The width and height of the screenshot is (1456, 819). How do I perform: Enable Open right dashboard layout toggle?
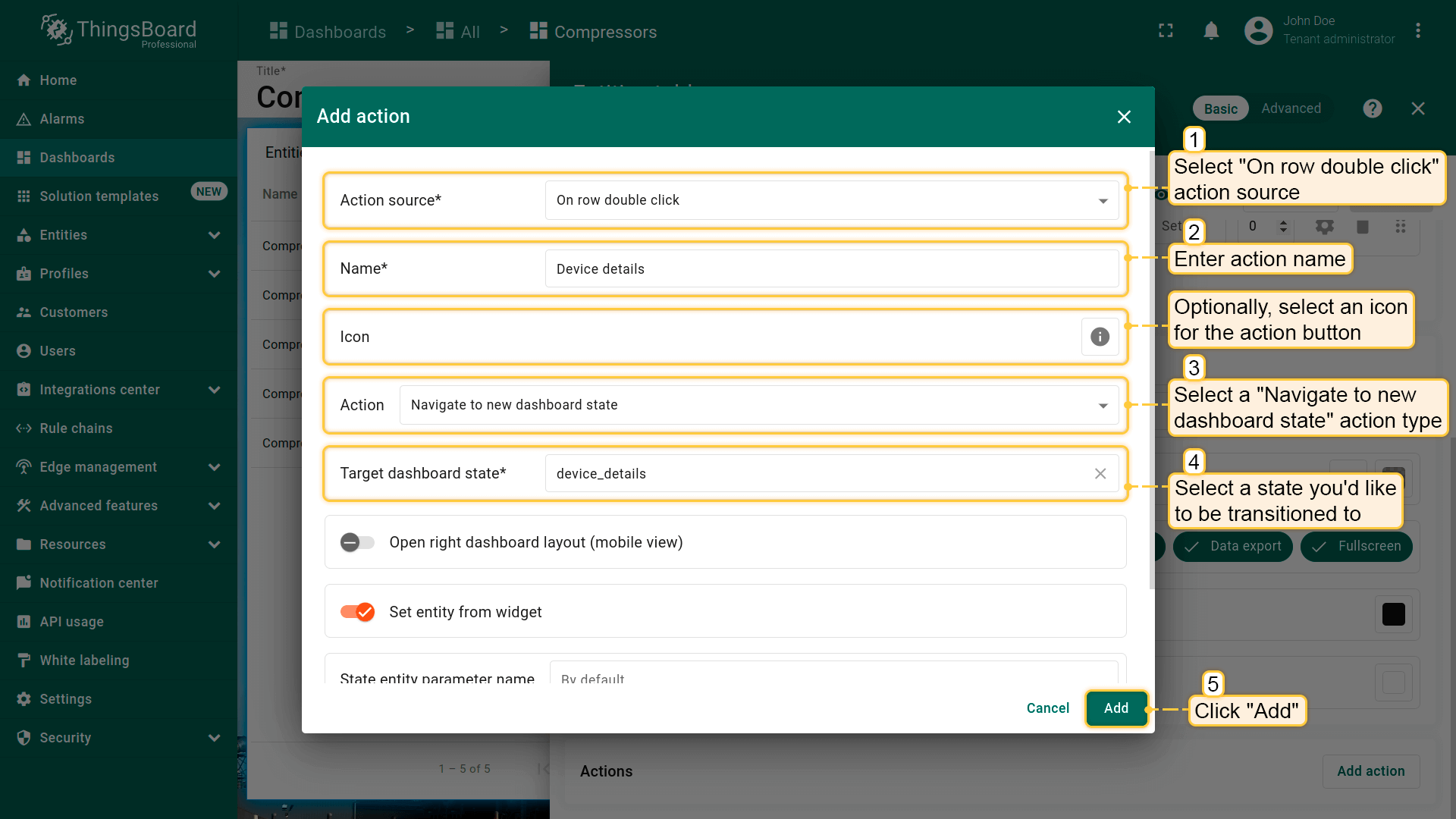(357, 542)
